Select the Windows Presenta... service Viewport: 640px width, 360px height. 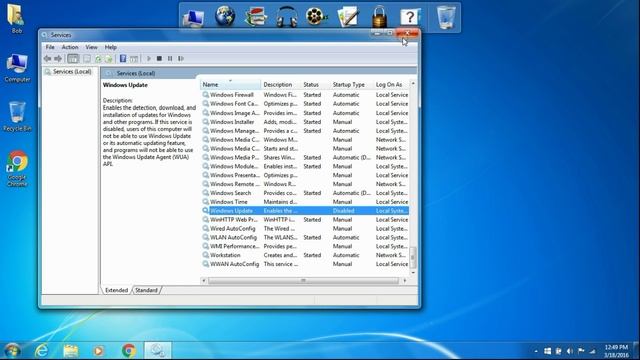point(305,175)
